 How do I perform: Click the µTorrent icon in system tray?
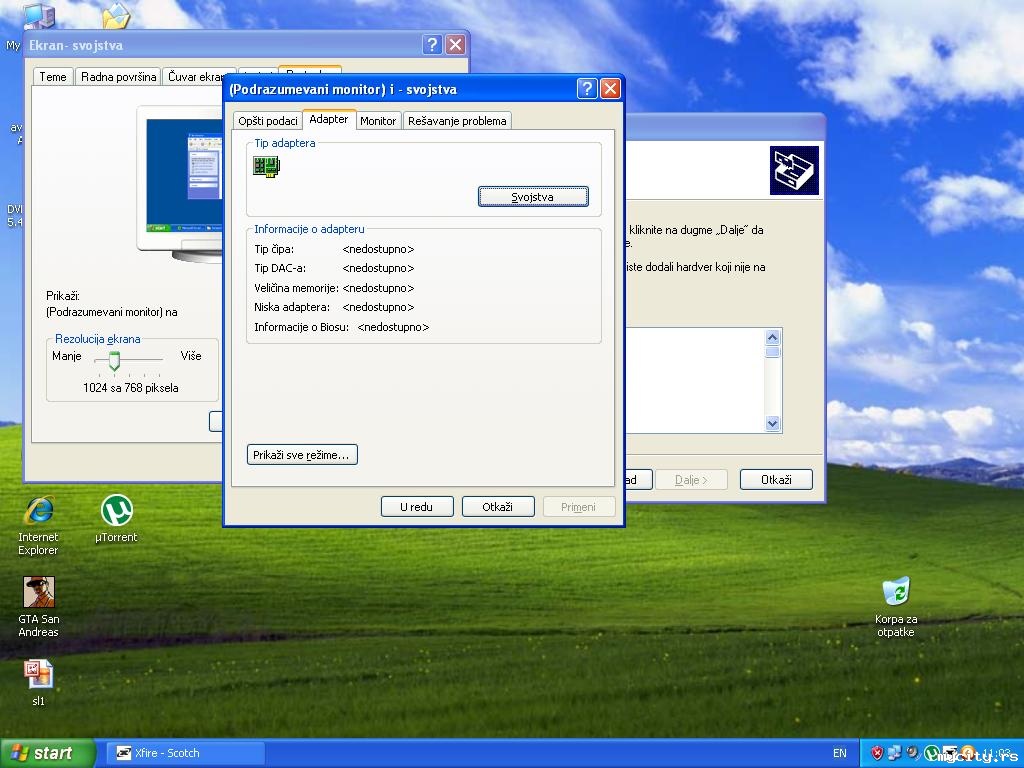pos(931,753)
